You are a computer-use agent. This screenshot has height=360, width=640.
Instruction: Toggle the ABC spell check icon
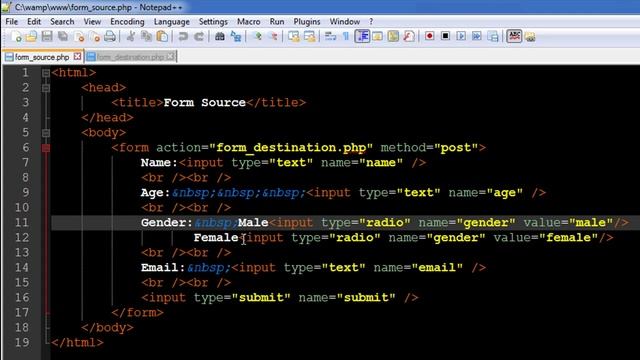click(x=514, y=36)
